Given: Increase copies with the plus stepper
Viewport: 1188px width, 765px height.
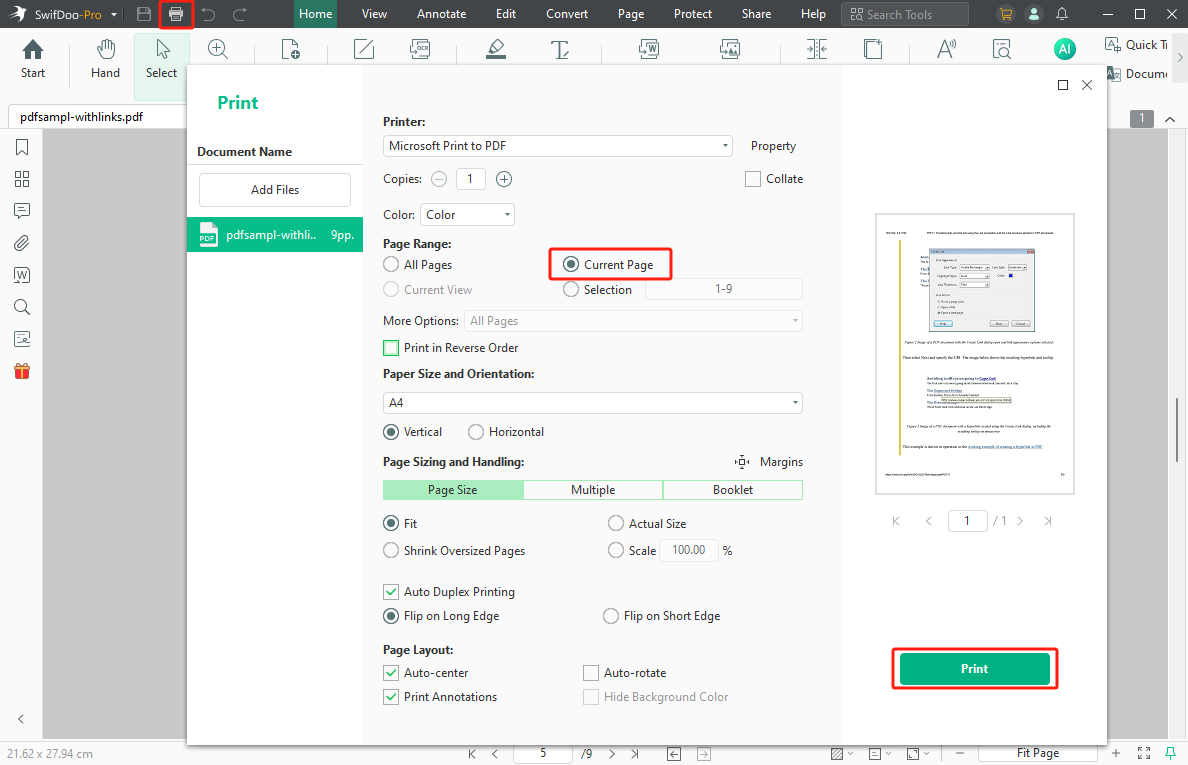Looking at the screenshot, I should coord(503,178).
